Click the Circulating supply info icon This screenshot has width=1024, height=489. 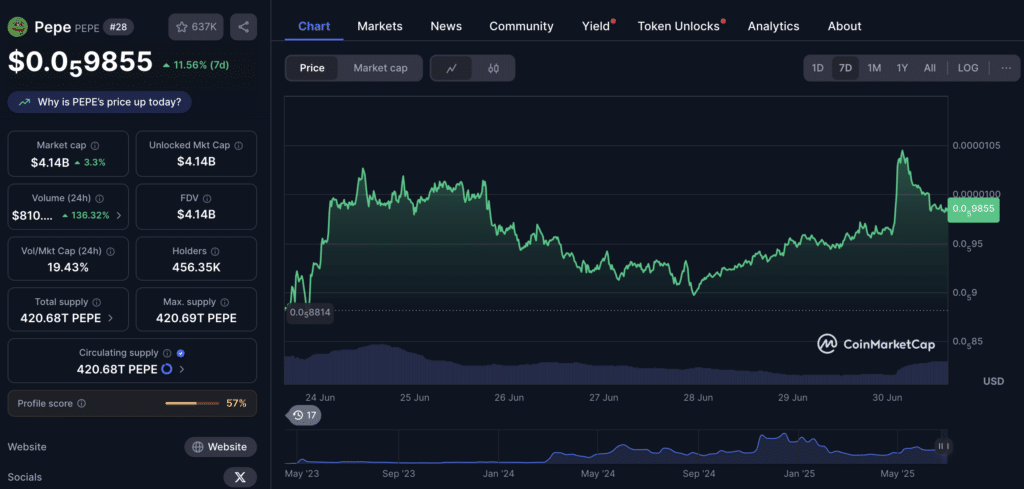(167, 353)
